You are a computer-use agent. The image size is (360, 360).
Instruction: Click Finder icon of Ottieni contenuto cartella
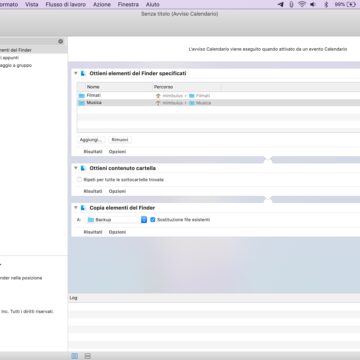(83, 168)
